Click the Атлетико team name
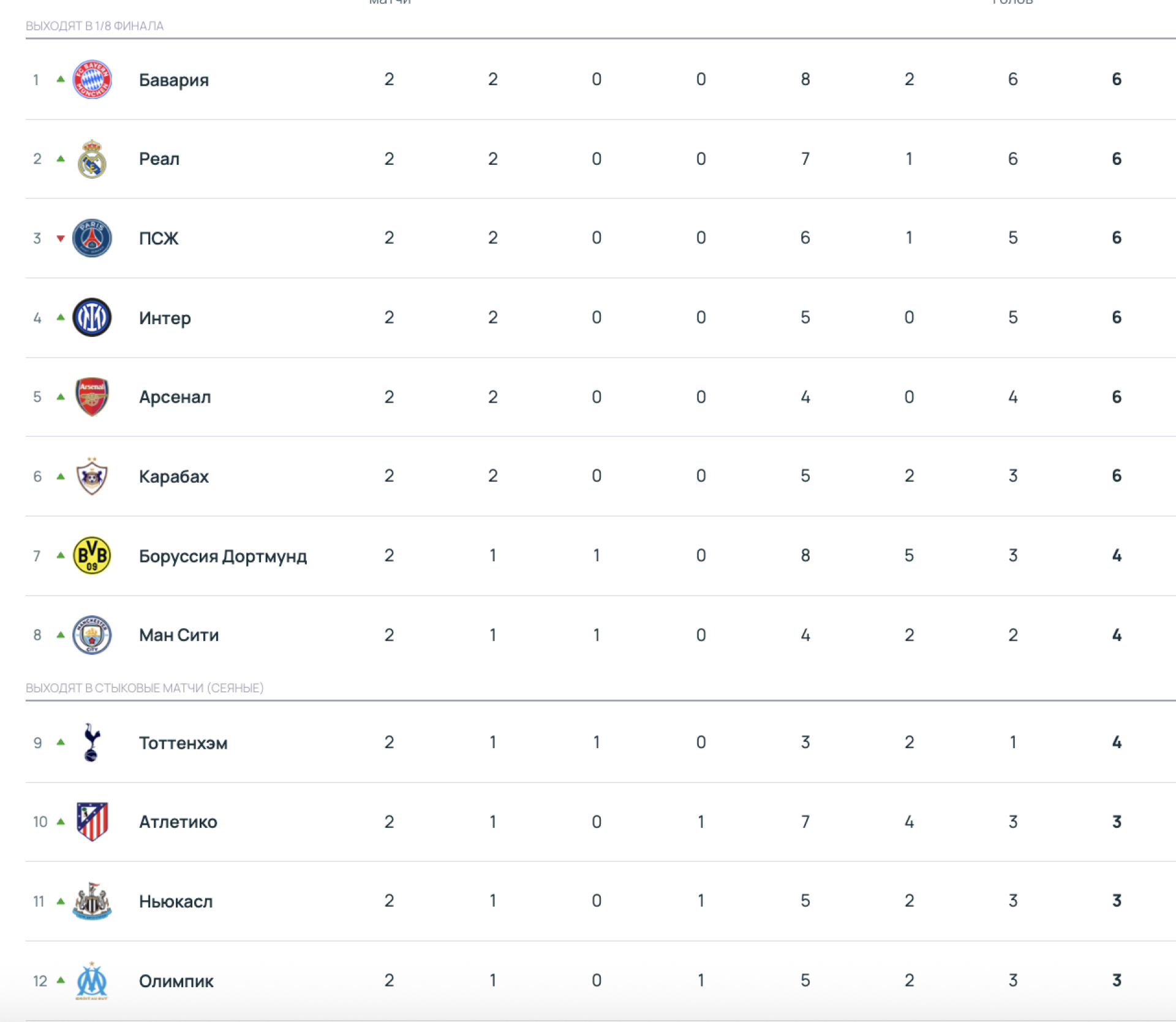 (178, 822)
